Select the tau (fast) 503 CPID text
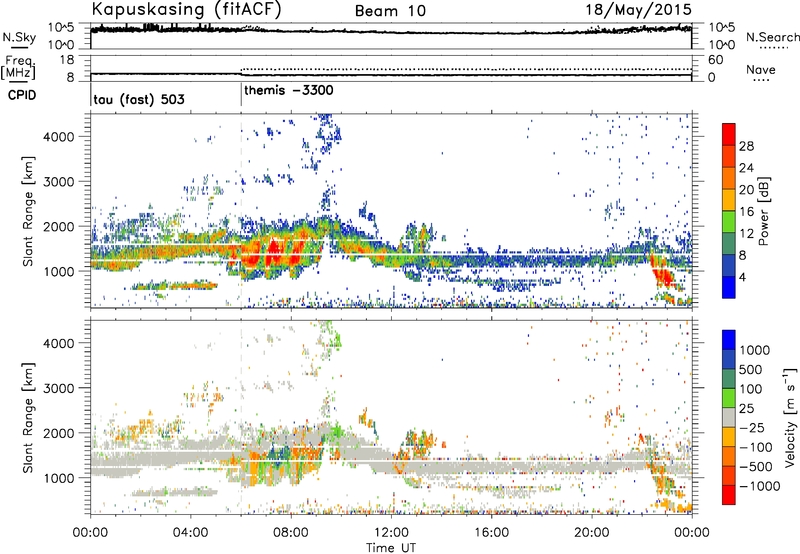This screenshot has width=800, height=554. pyautogui.click(x=139, y=99)
